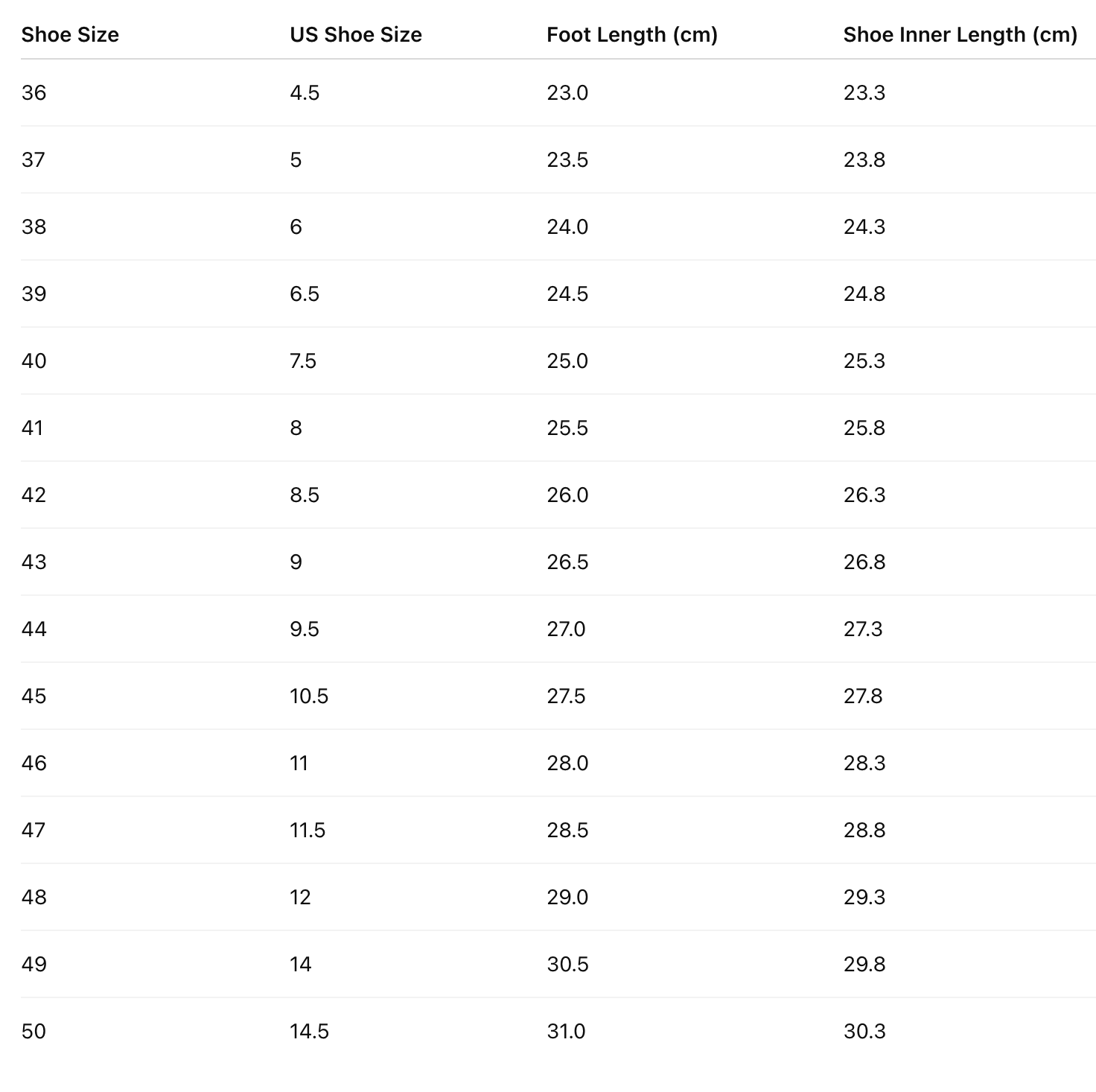This screenshot has width=1096, height=1092.
Task: Select shoe size 50 cell
Action: 34,1032
